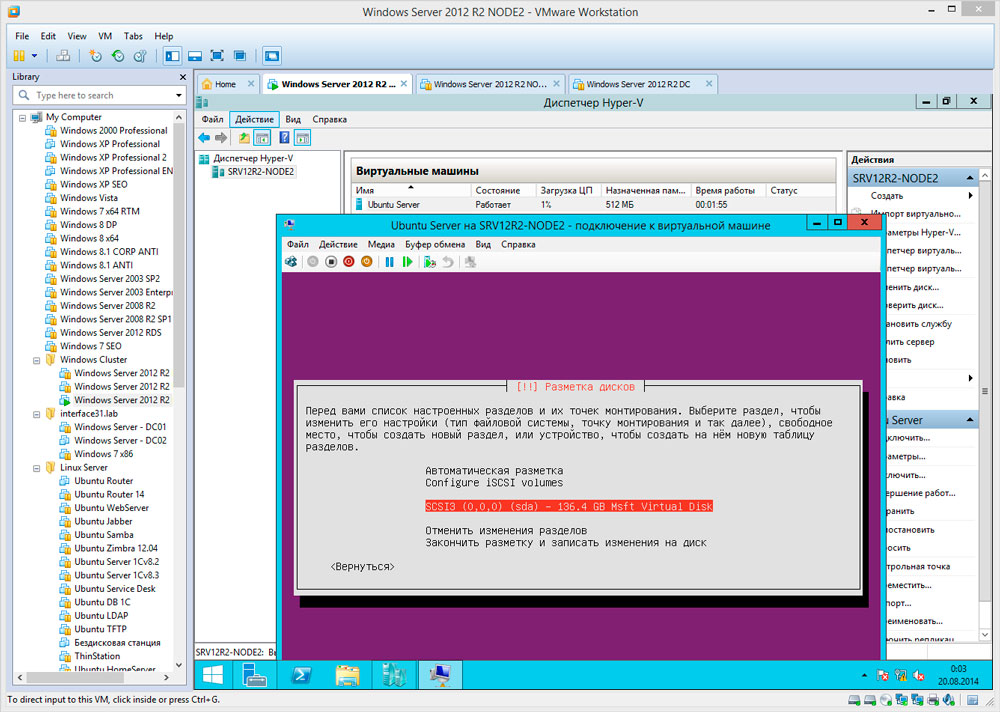The width and height of the screenshot is (1000, 712).
Task: Sort virtual machines by Состояние column
Action: [497, 190]
